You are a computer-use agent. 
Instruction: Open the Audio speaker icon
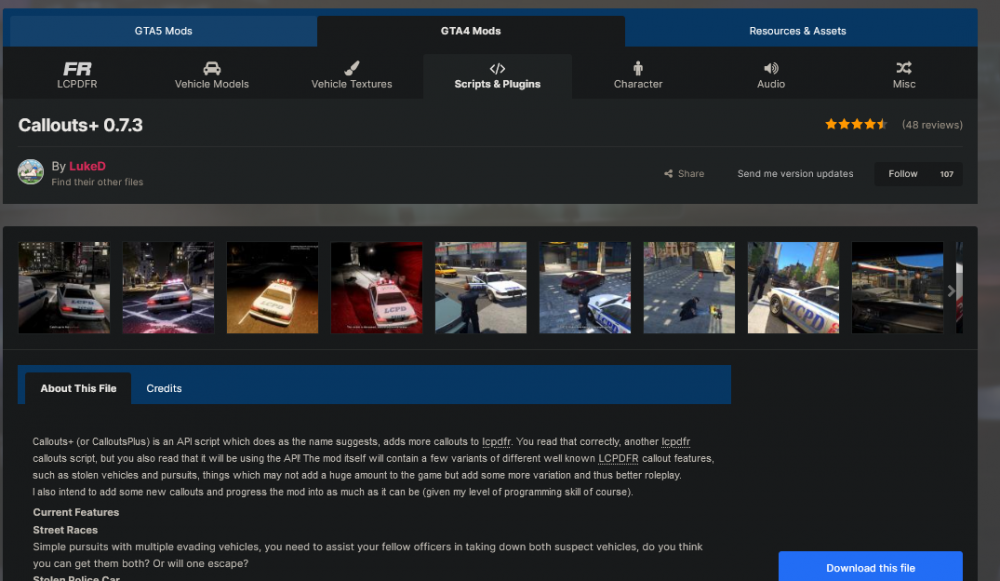click(771, 68)
